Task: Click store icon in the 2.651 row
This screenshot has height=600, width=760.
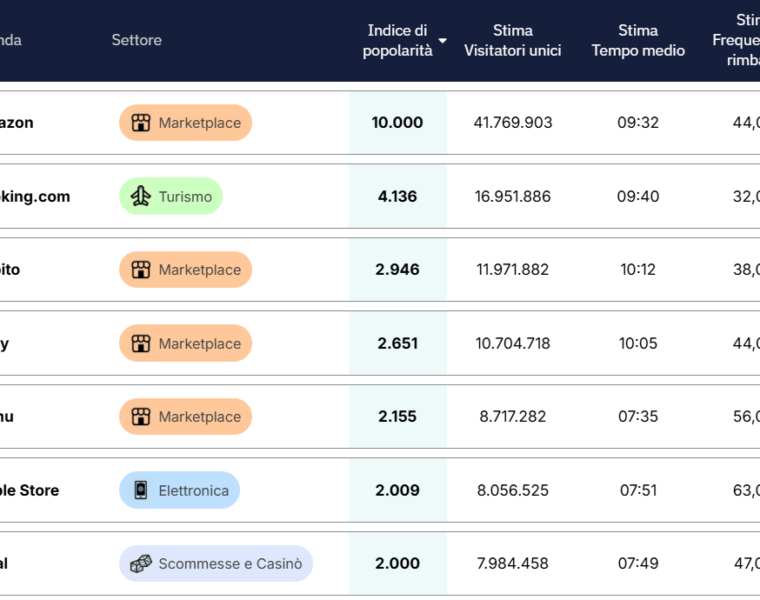Action: point(141,343)
